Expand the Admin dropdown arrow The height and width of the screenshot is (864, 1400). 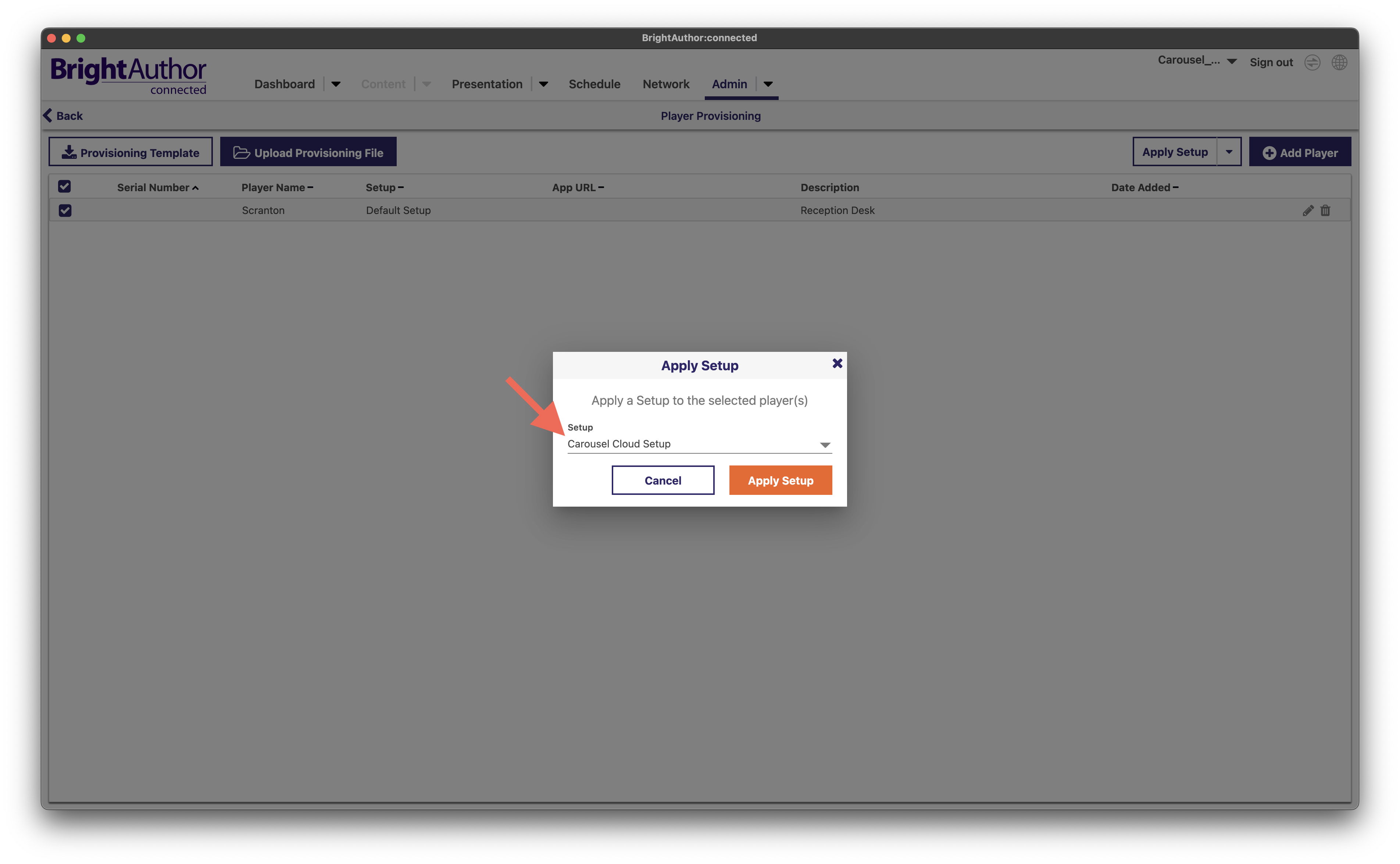pyautogui.click(x=768, y=85)
